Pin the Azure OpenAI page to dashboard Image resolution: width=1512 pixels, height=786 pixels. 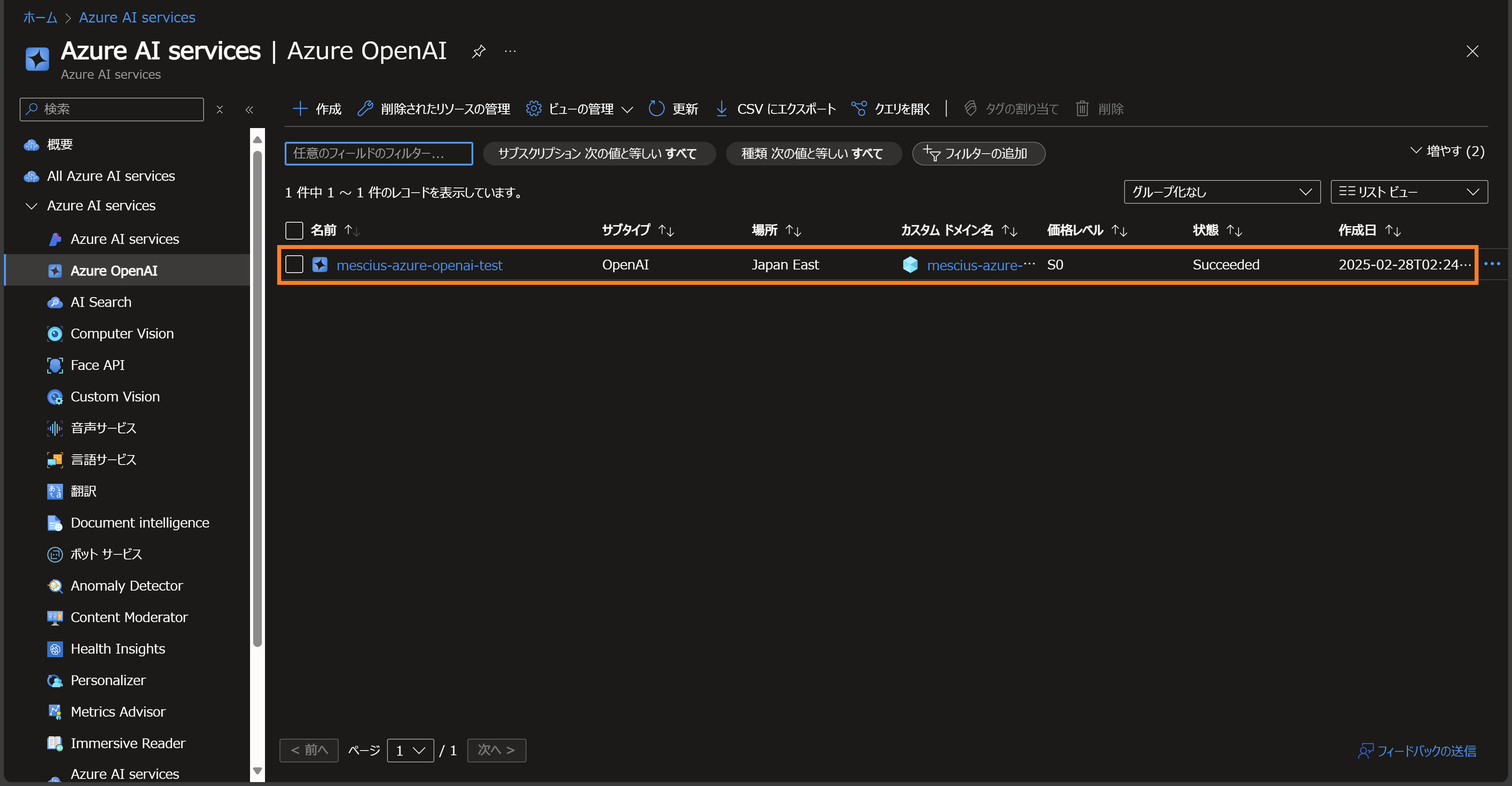point(478,52)
